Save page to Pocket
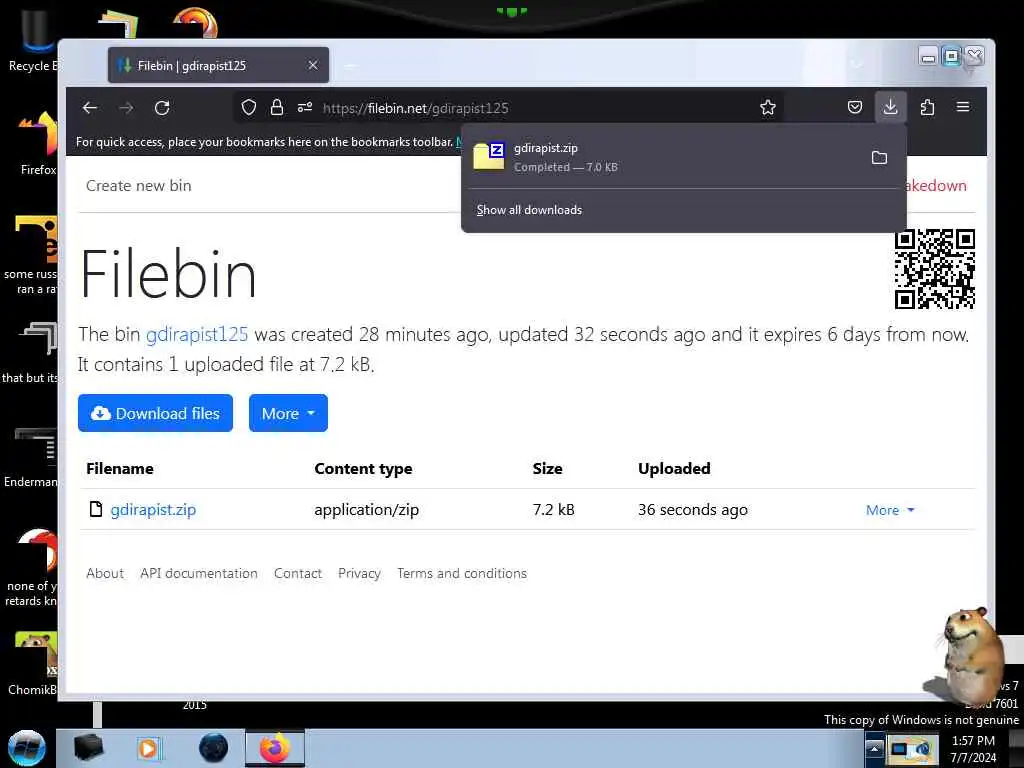This screenshot has width=1024, height=768. [855, 107]
